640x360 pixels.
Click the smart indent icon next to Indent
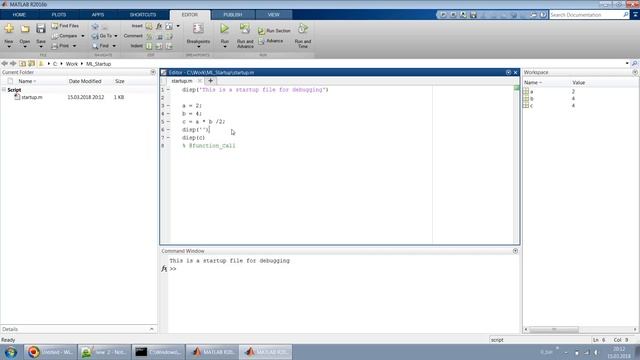click(x=149, y=46)
